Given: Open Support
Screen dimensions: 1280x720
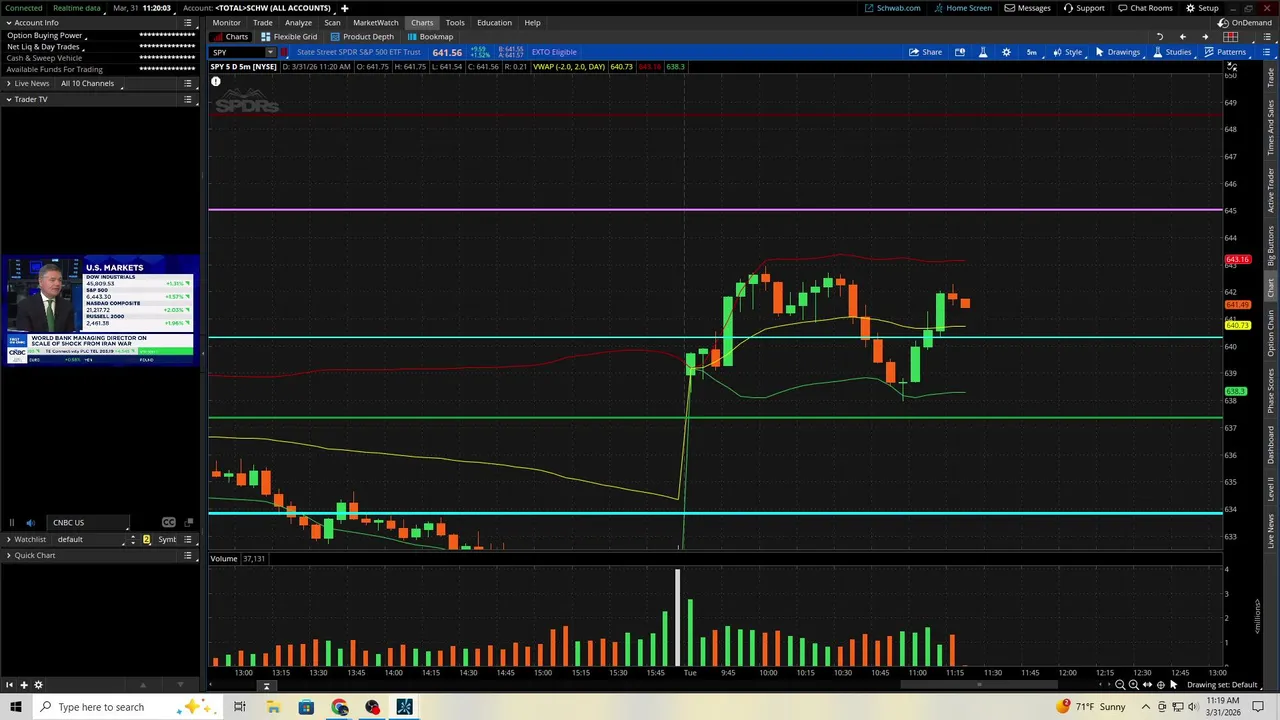Looking at the screenshot, I should (x=1084, y=8).
